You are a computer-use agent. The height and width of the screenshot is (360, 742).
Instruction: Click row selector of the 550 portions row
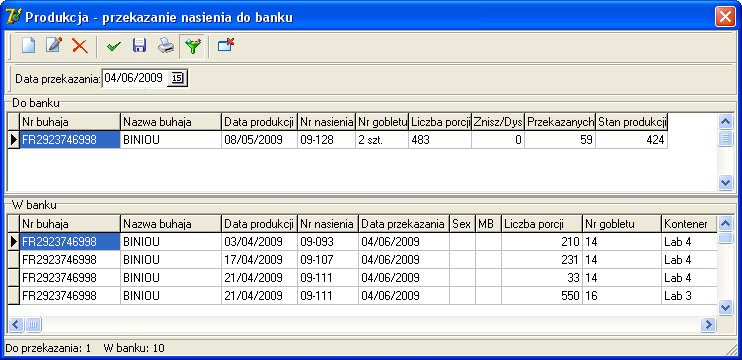pos(14,296)
